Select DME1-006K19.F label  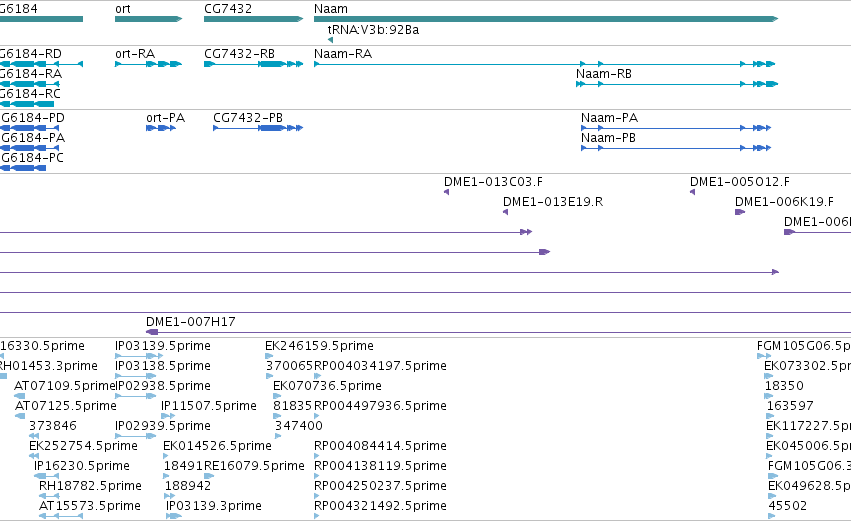coord(784,202)
